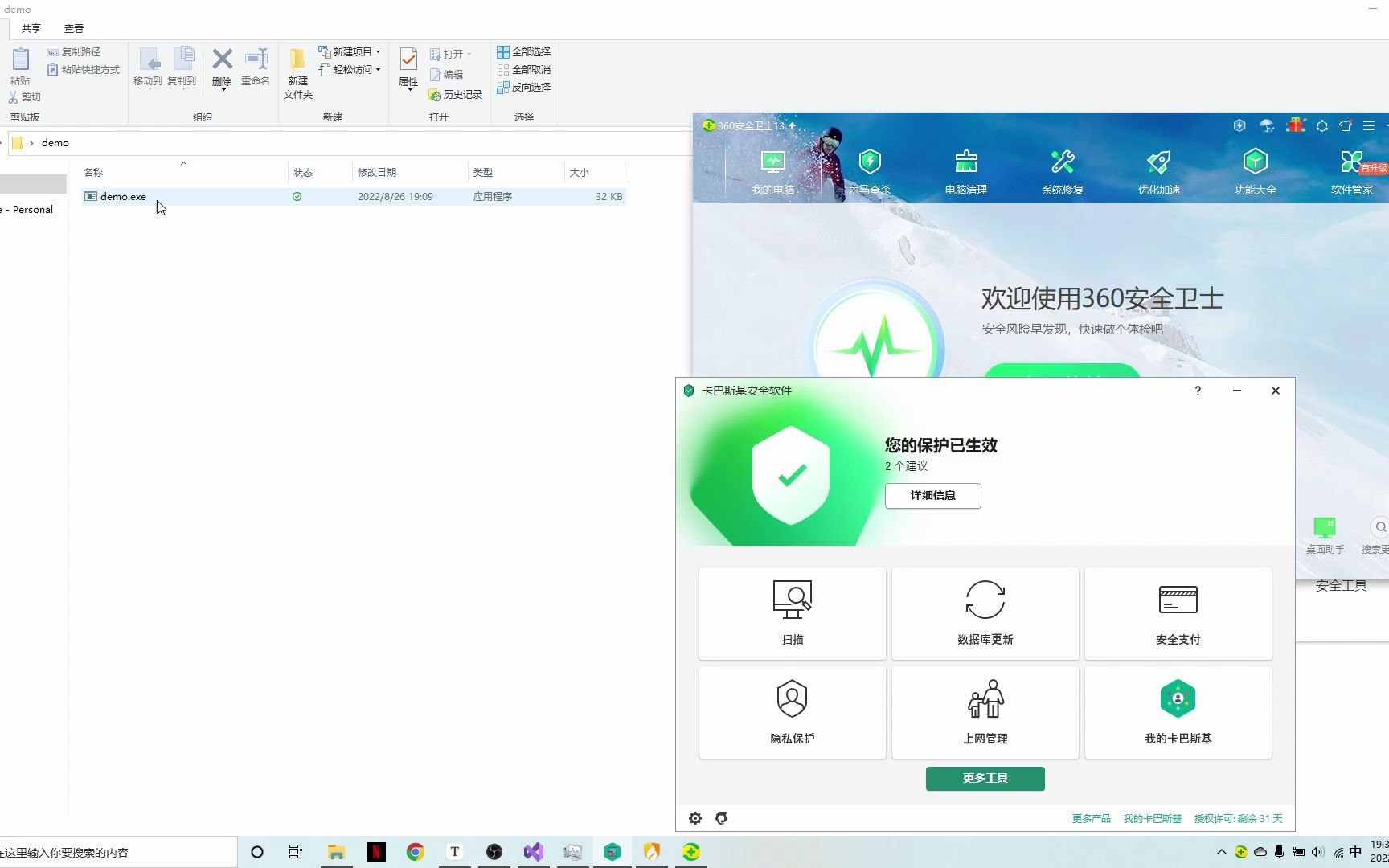The width and height of the screenshot is (1389, 868).
Task: Click Kaspersky support icon next to gear
Action: pyautogui.click(x=722, y=818)
